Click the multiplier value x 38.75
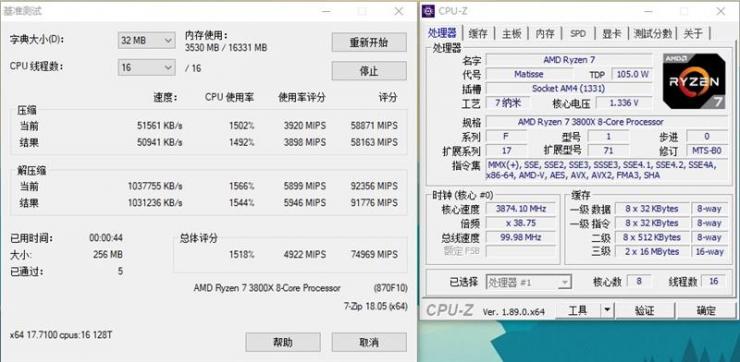The image size is (740, 362). [521, 223]
